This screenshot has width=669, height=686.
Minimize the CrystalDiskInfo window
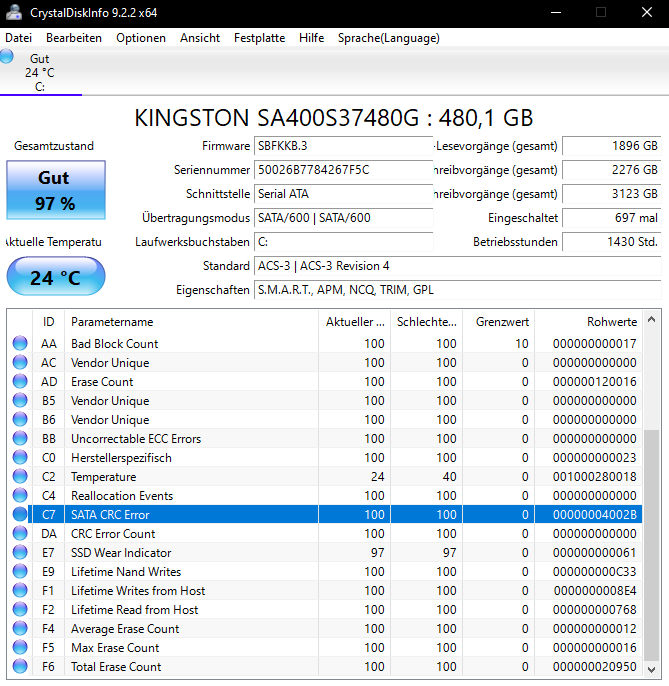point(556,12)
